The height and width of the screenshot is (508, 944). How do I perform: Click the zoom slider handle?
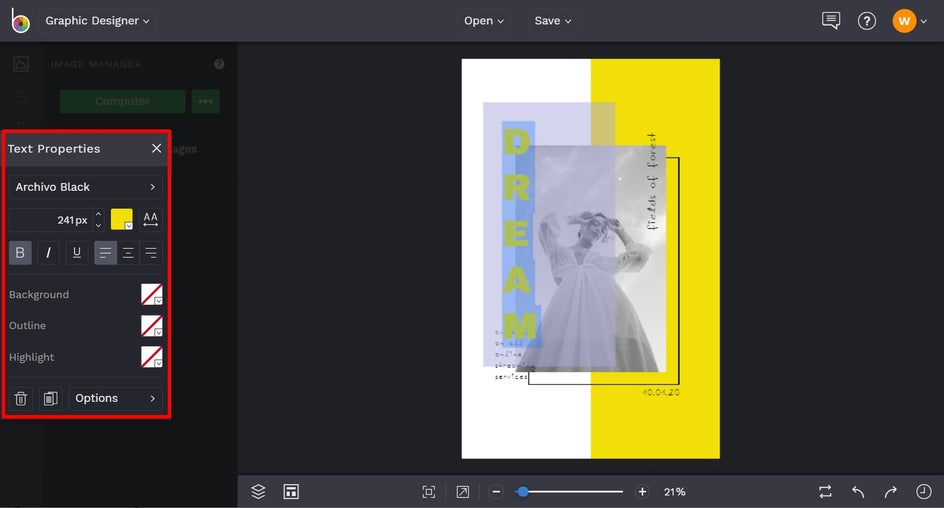pos(523,492)
